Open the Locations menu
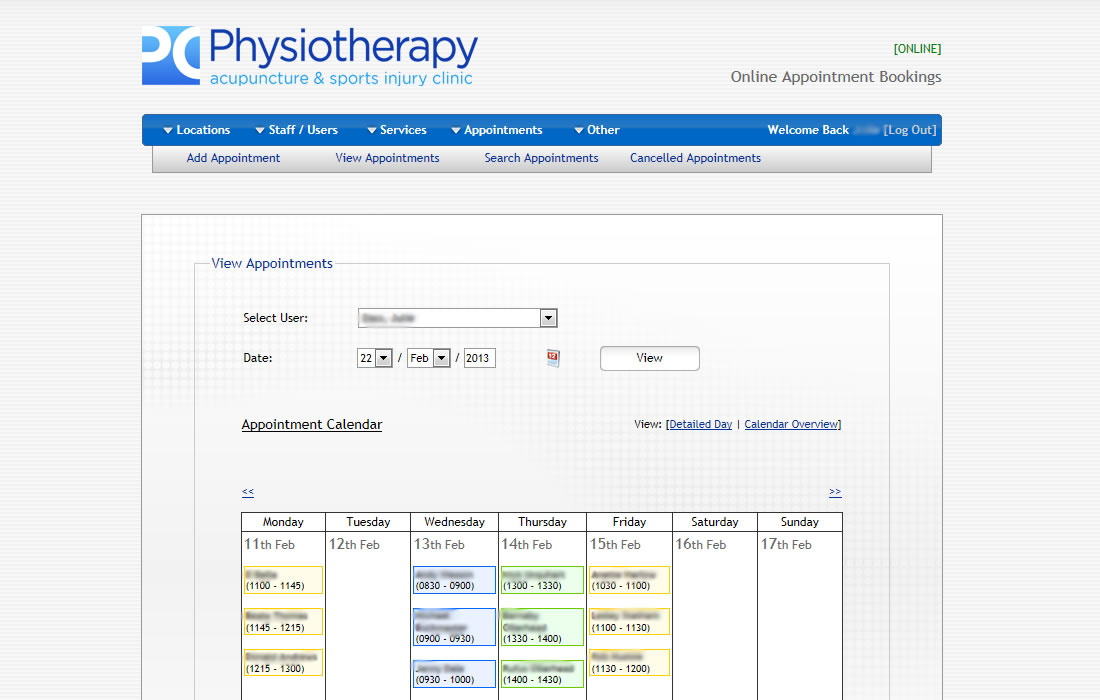 click(197, 130)
